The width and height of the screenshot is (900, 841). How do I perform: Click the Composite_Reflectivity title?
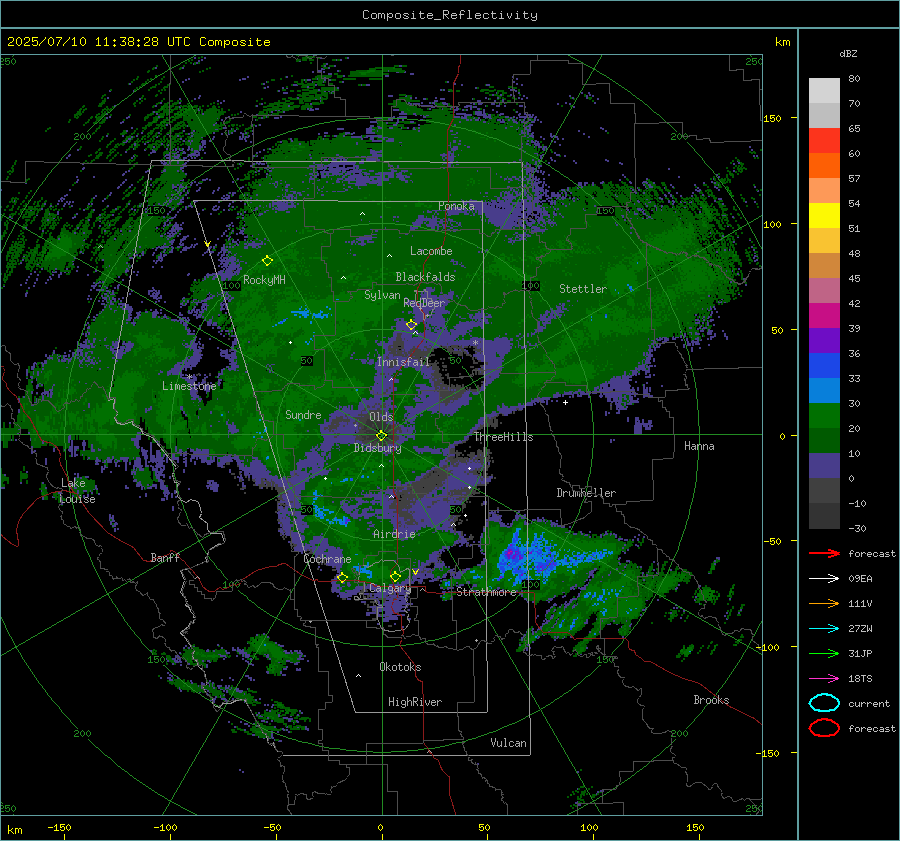(x=450, y=15)
